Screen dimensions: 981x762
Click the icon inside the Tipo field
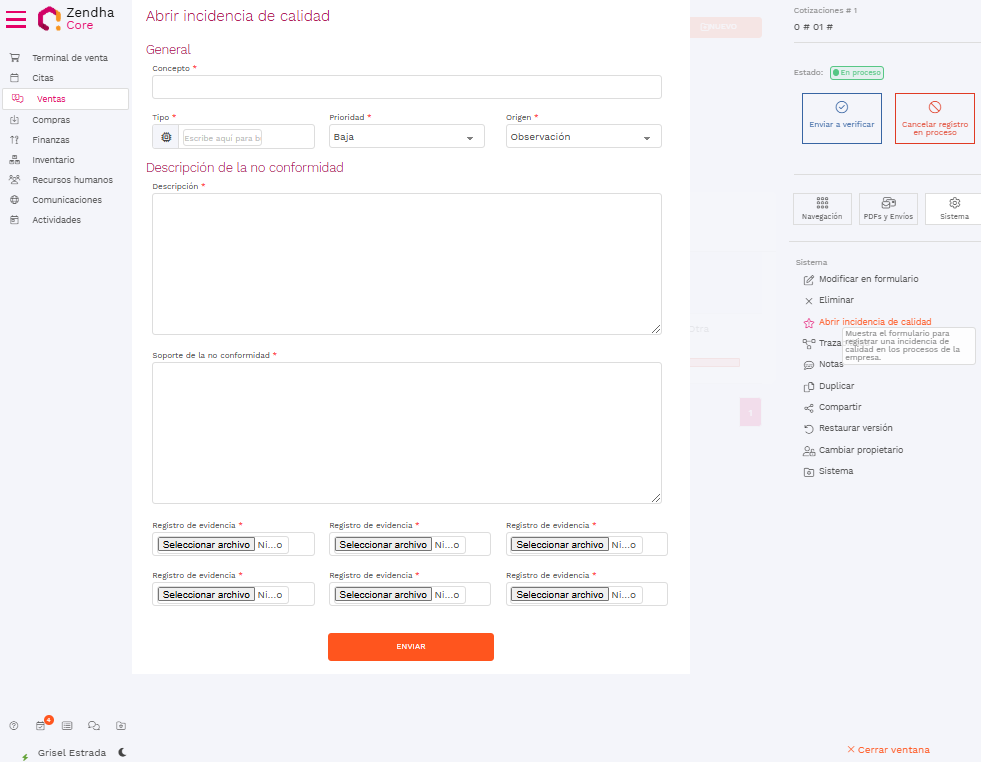point(166,137)
